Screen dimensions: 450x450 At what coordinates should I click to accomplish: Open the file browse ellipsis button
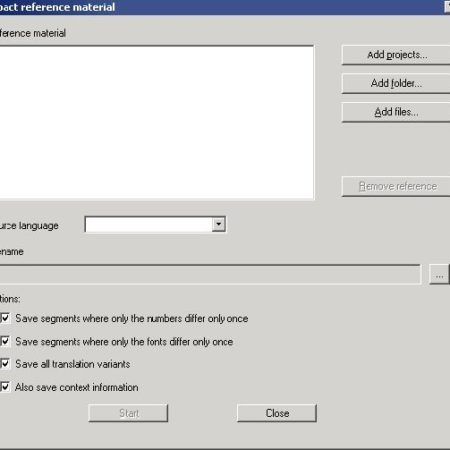tap(439, 275)
